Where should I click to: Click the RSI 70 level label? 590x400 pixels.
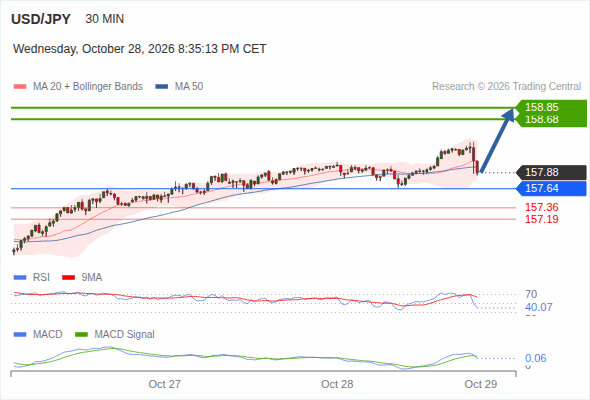(531, 294)
